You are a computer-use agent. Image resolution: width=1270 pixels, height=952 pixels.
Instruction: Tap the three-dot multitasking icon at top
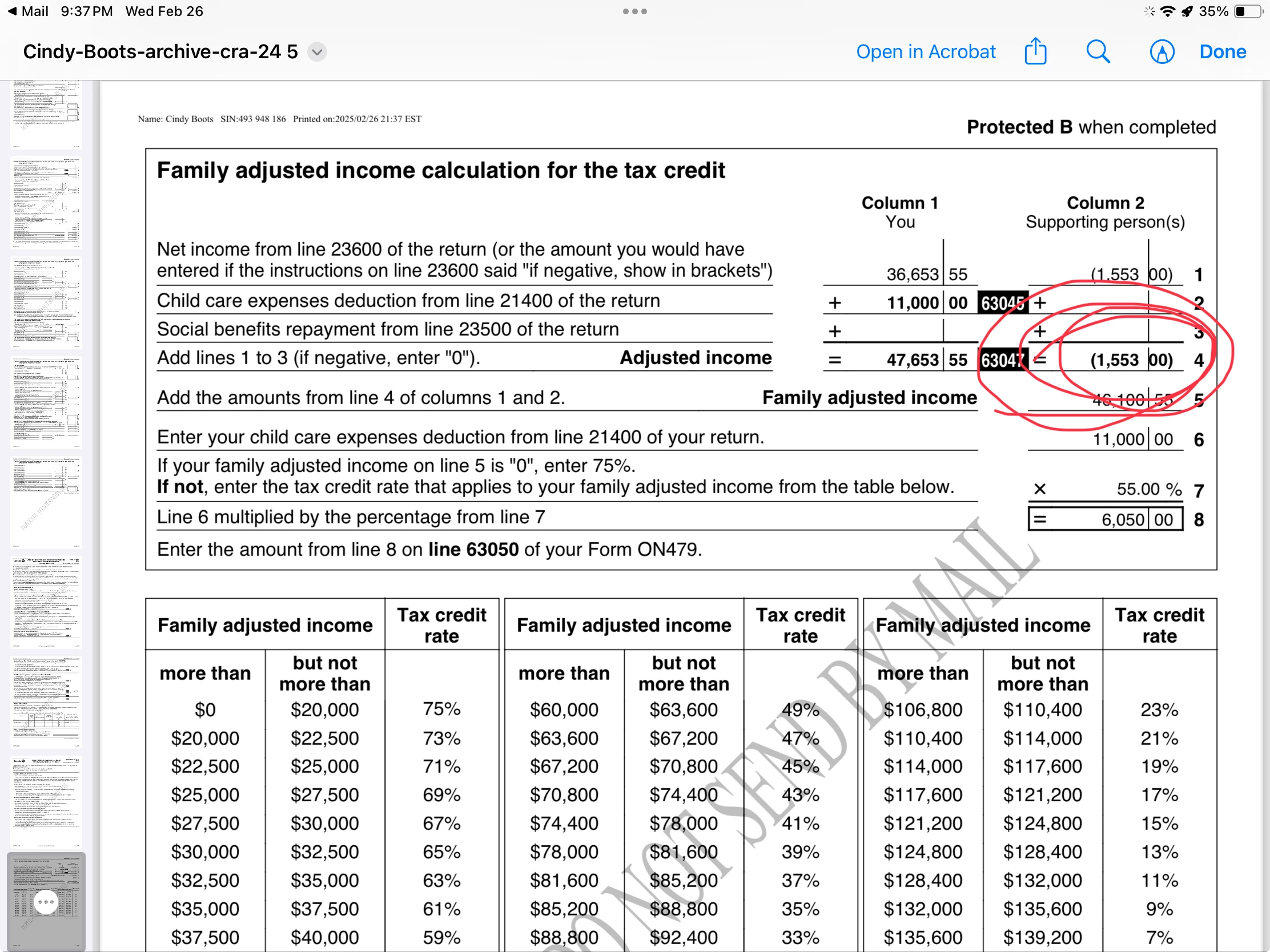[x=634, y=11]
